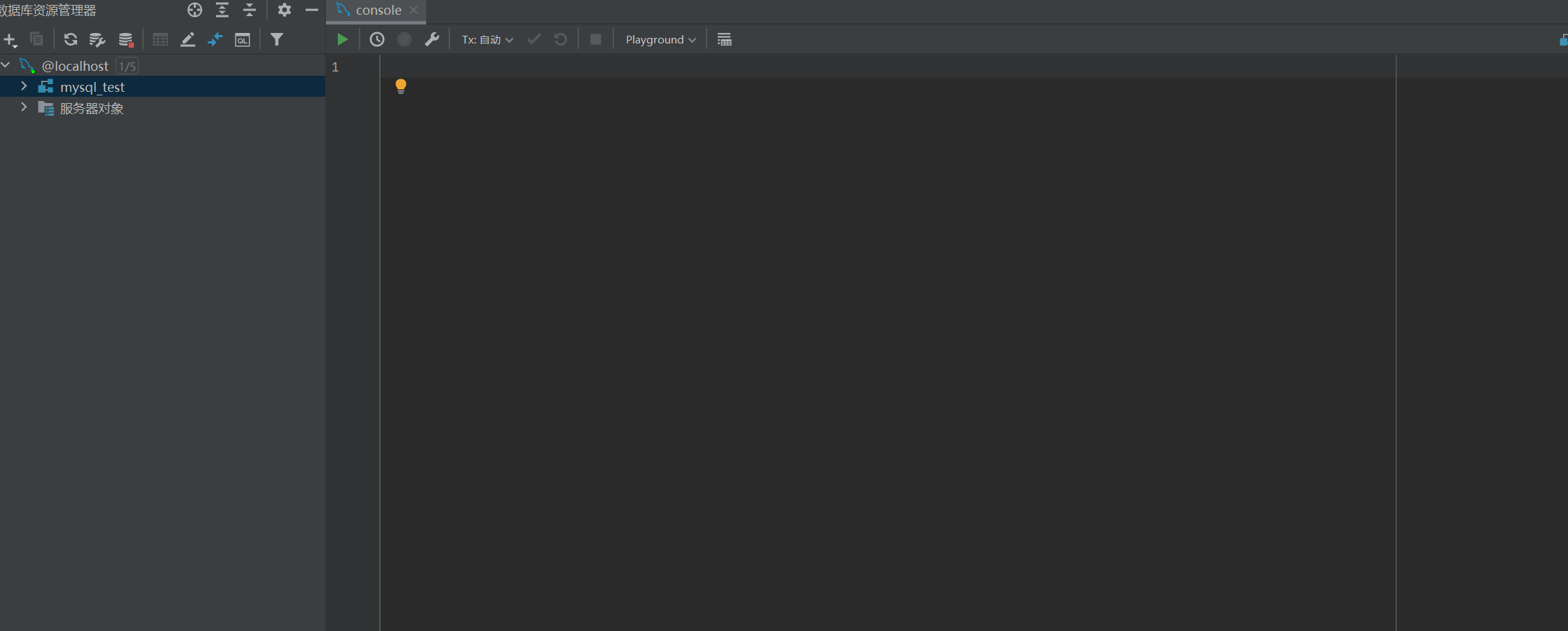1568x631 pixels.
Task: Open query history via the clock icon
Action: (377, 39)
